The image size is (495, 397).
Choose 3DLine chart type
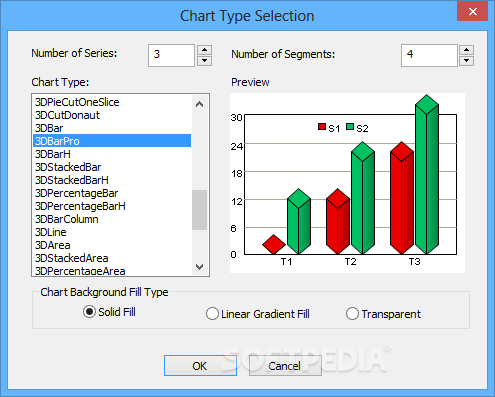click(112, 232)
